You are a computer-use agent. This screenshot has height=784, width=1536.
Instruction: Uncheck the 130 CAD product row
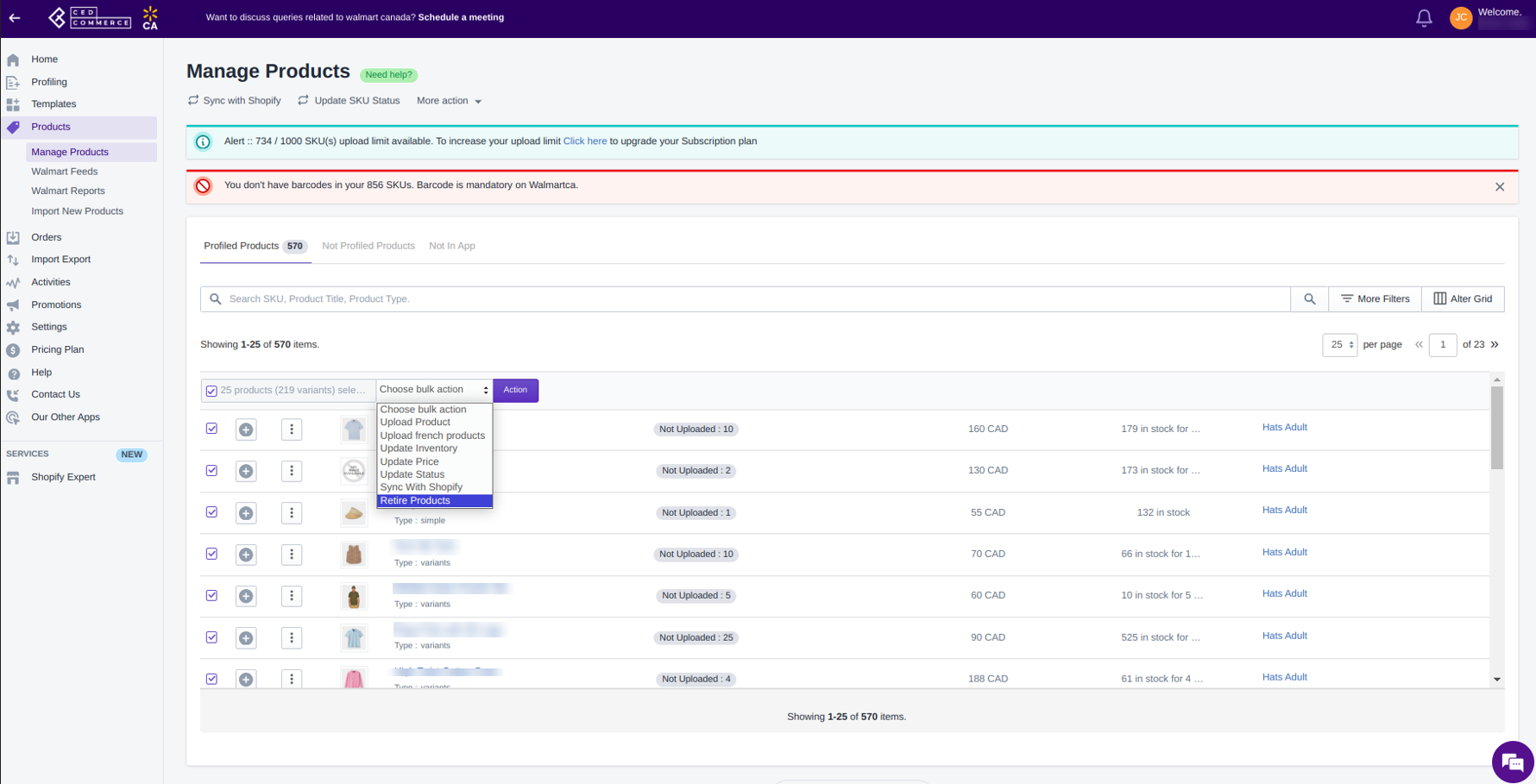[x=211, y=471]
